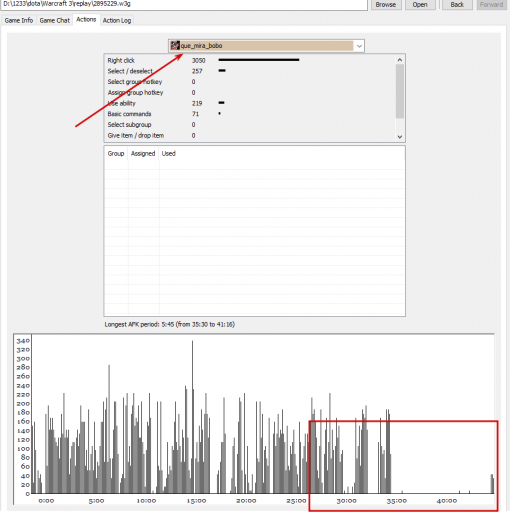Screen dimensions: 510x512
Task: Click the 15:00 mark on the timeline axis
Action: coord(196,501)
